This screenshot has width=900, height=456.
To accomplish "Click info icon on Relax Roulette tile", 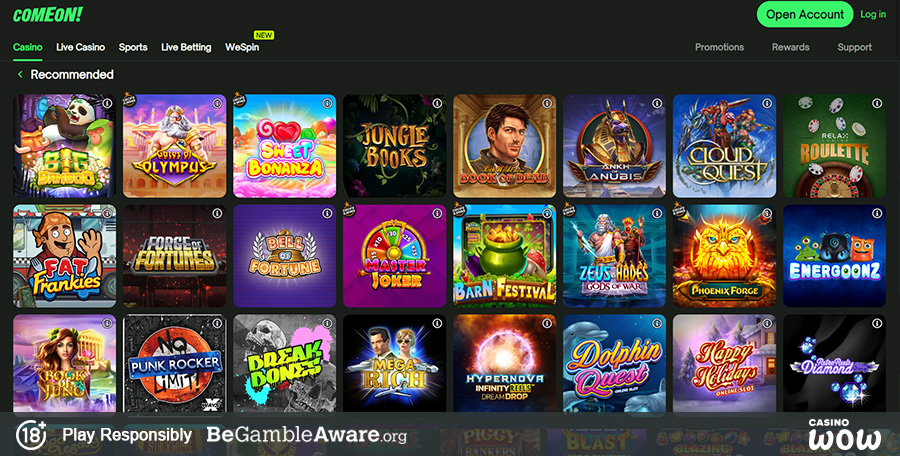I will pos(877,103).
